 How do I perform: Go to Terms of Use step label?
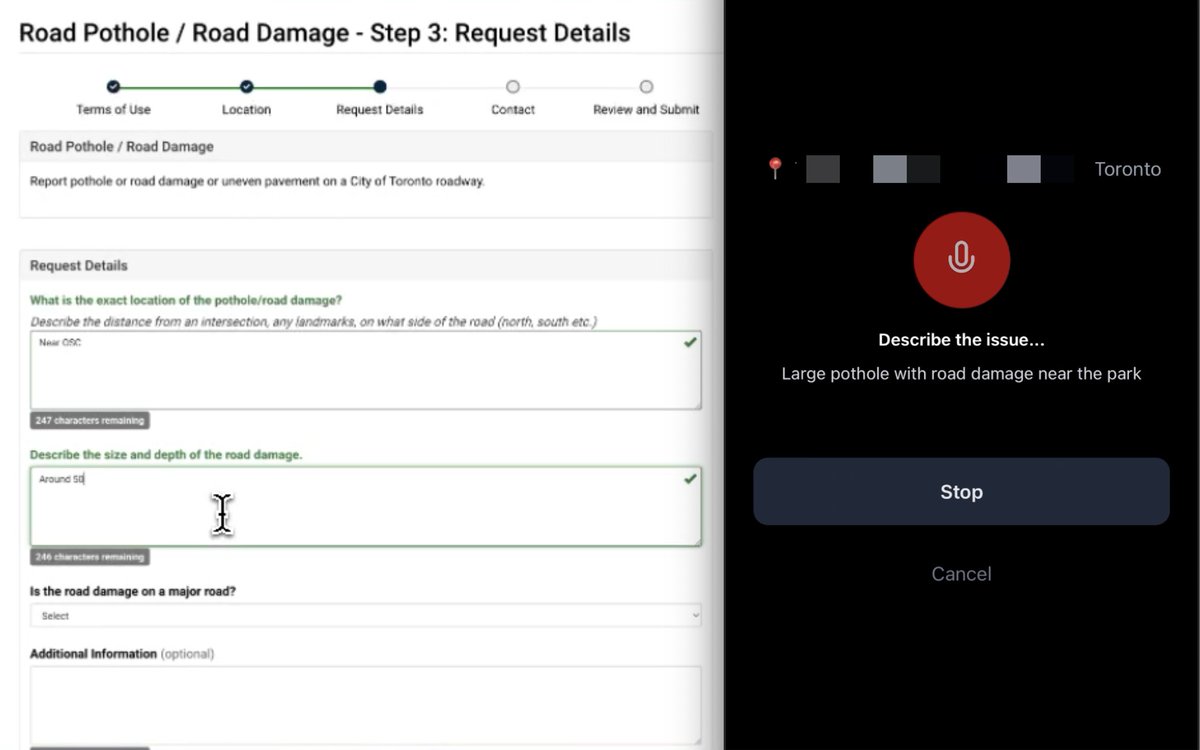[113, 110]
